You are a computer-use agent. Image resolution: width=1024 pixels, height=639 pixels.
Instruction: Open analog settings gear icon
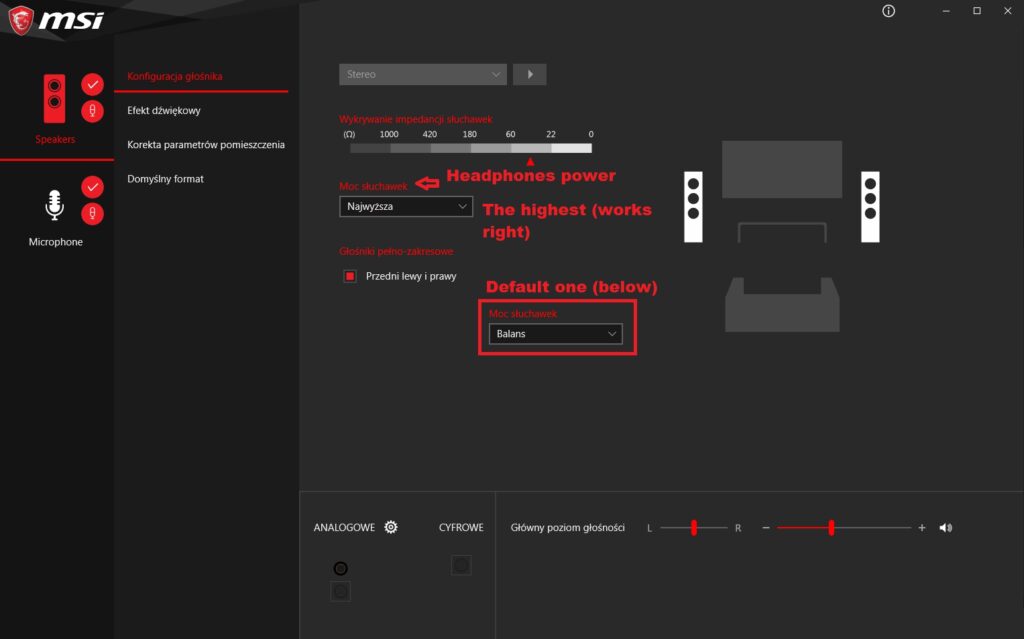click(x=391, y=527)
